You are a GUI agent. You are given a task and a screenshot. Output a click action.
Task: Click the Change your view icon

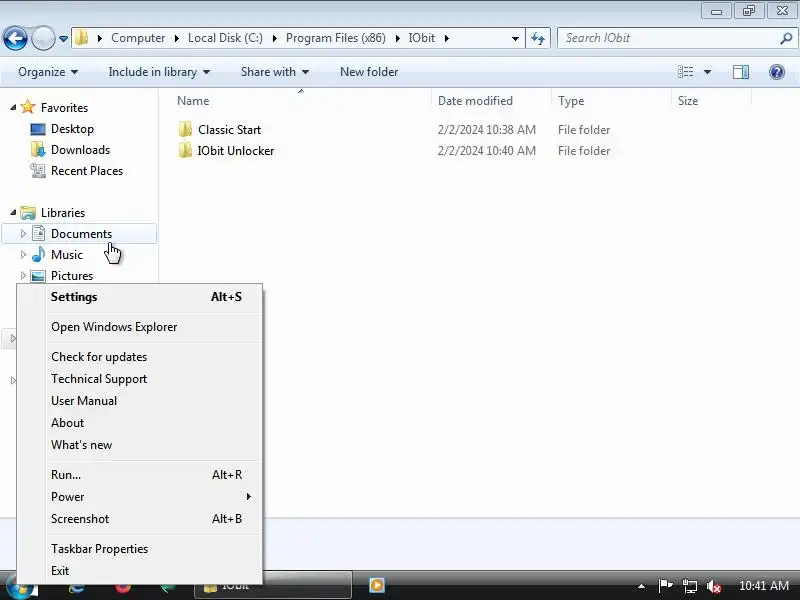(x=685, y=72)
